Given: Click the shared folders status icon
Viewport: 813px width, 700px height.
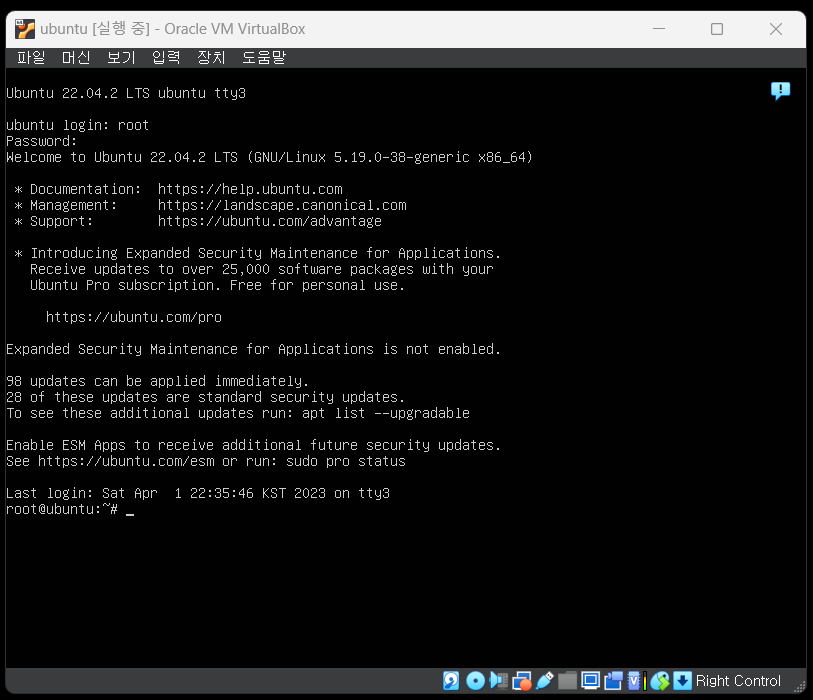Looking at the screenshot, I should click(567, 681).
